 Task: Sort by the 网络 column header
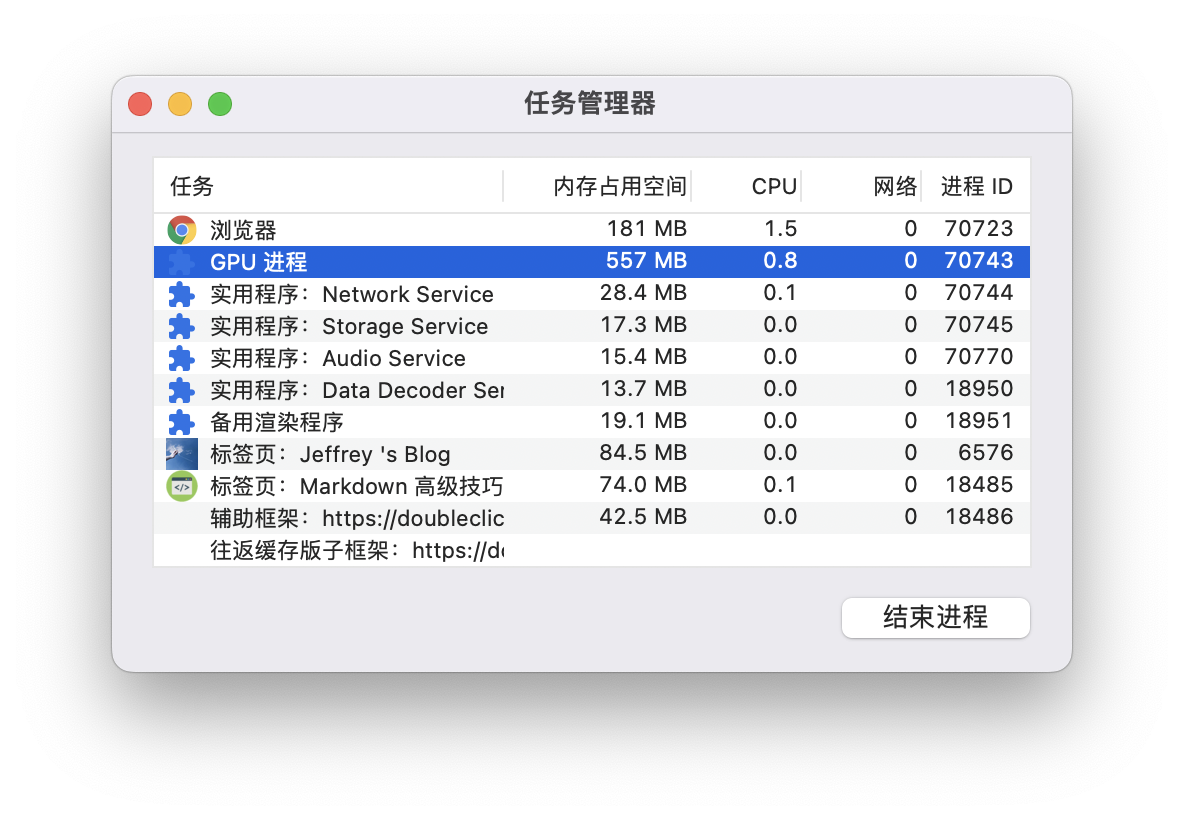point(894,187)
